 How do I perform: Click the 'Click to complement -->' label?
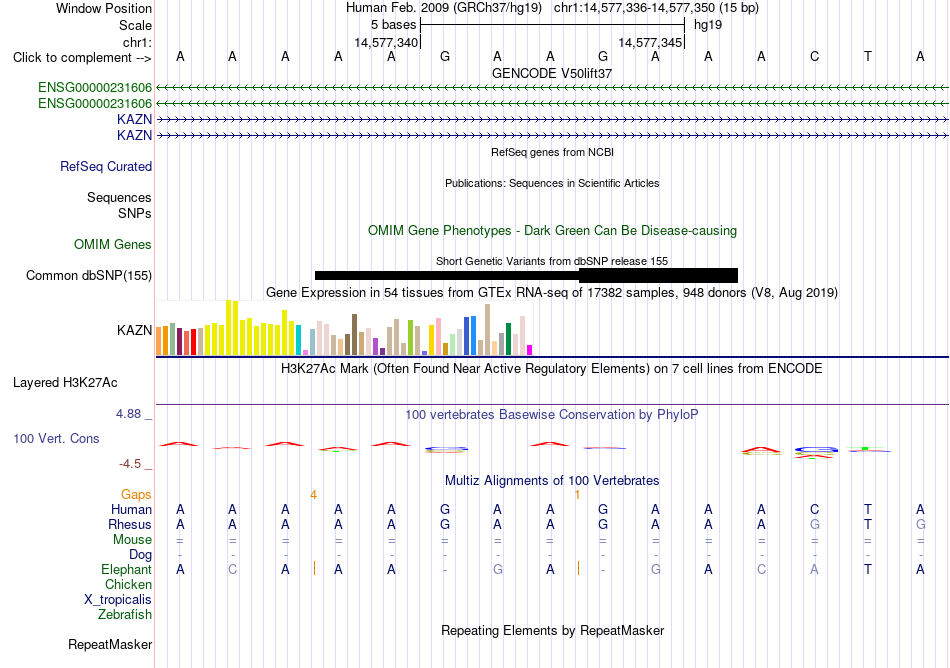coord(82,58)
